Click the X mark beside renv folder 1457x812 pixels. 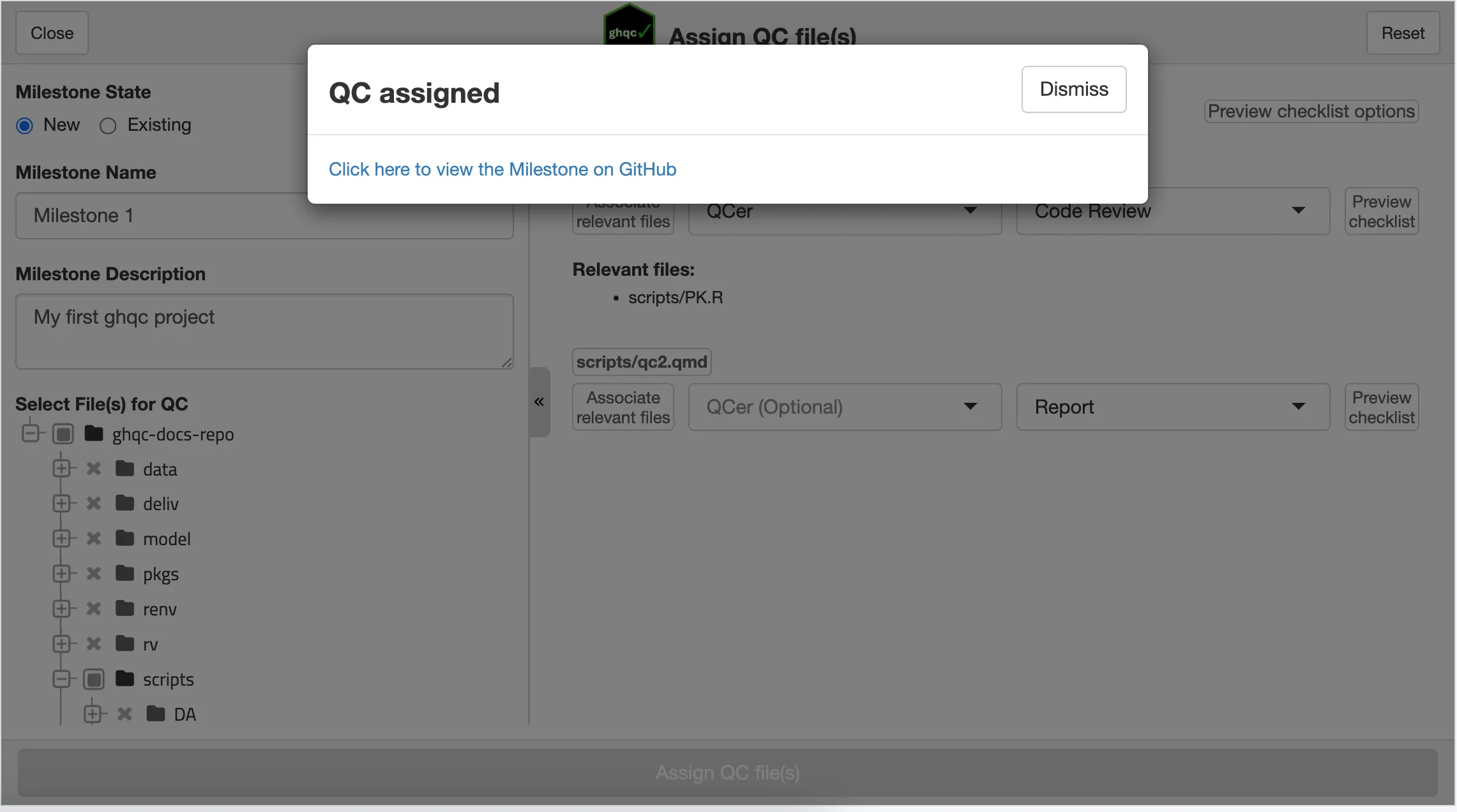pos(94,609)
